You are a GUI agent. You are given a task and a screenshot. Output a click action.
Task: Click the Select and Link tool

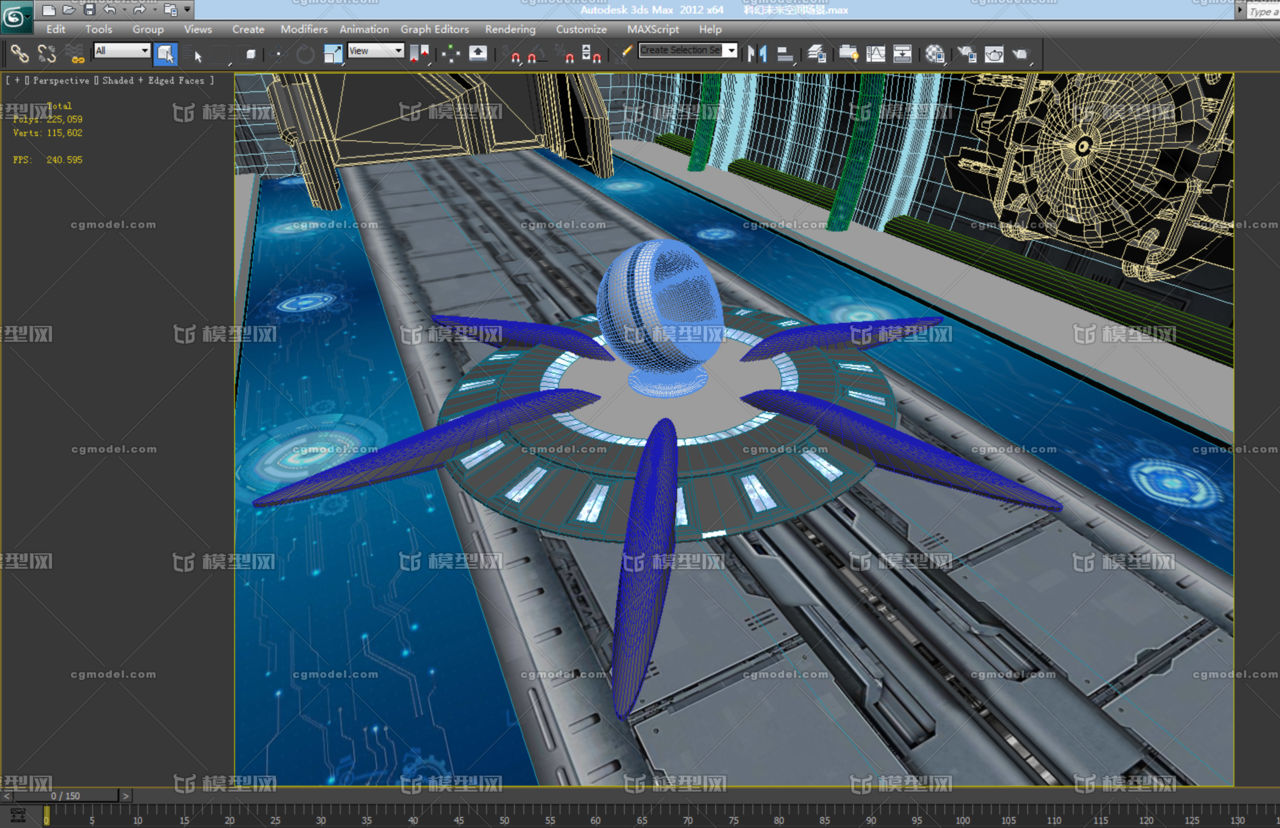[x=20, y=54]
